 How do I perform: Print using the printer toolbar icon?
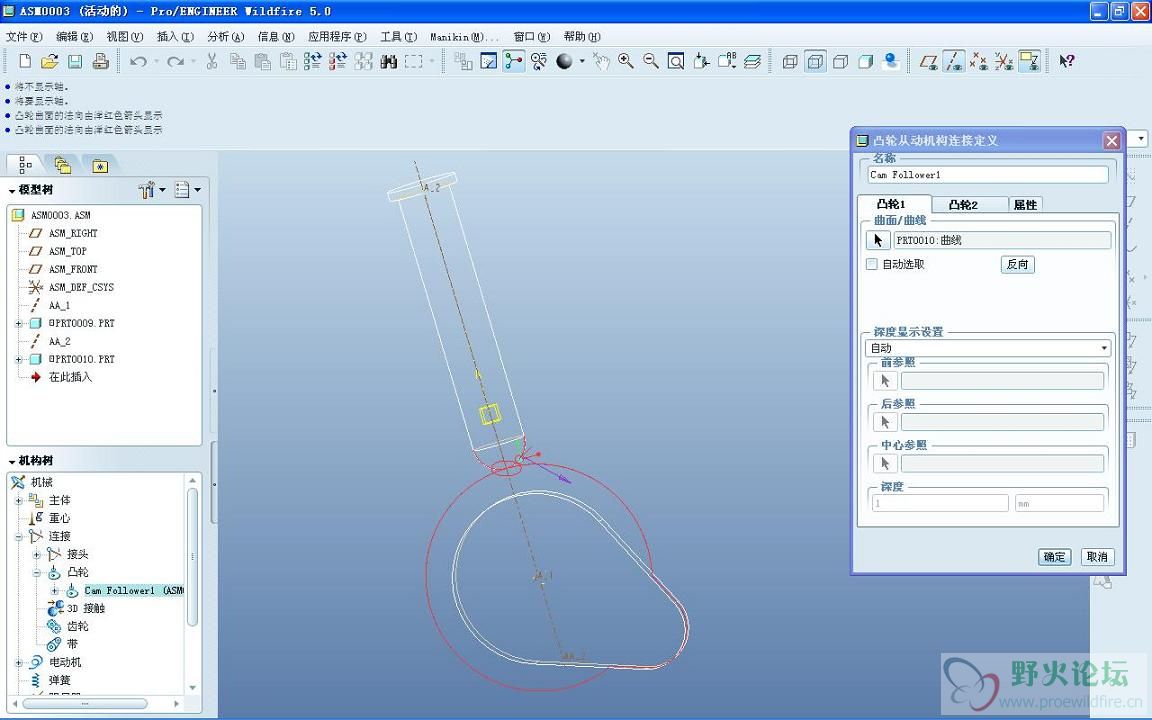pyautogui.click(x=101, y=62)
